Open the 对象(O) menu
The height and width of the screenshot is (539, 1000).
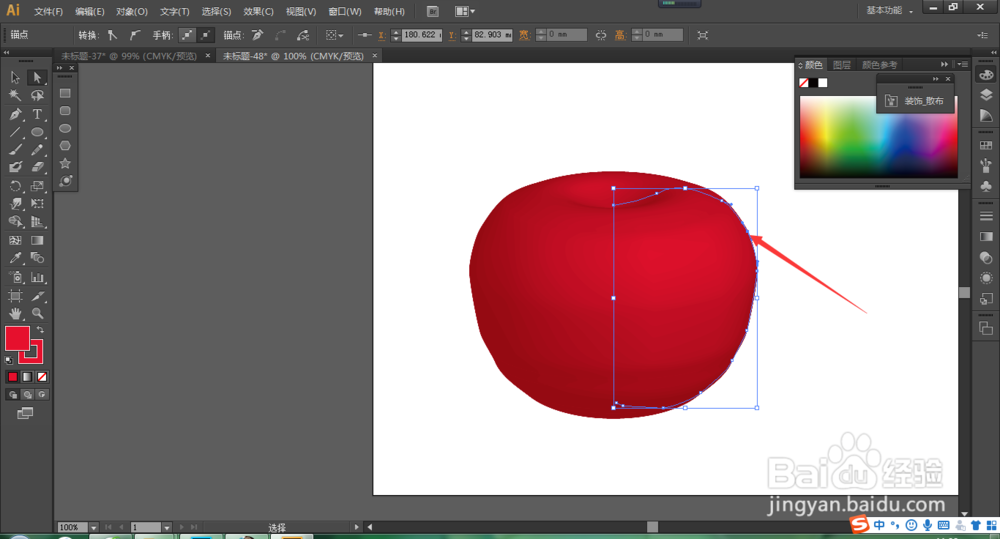coord(132,11)
